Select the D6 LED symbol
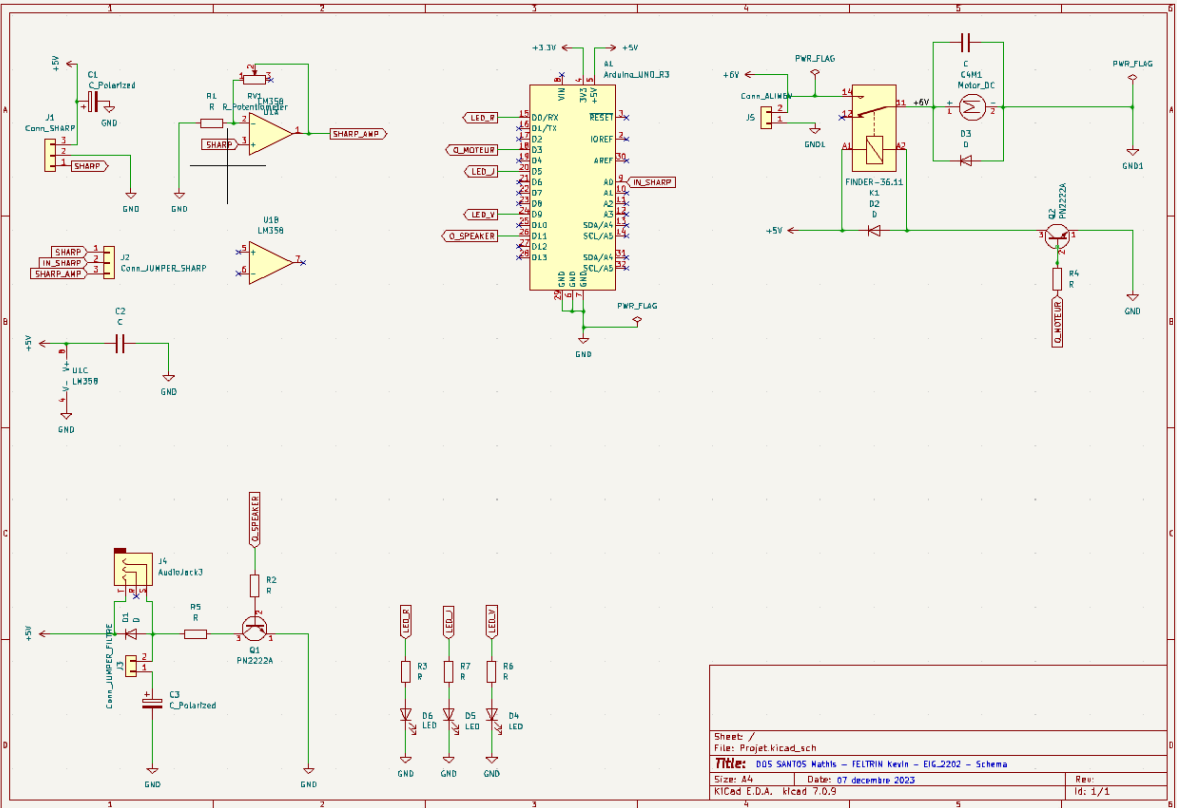The width and height of the screenshot is (1177, 808). coord(405,715)
